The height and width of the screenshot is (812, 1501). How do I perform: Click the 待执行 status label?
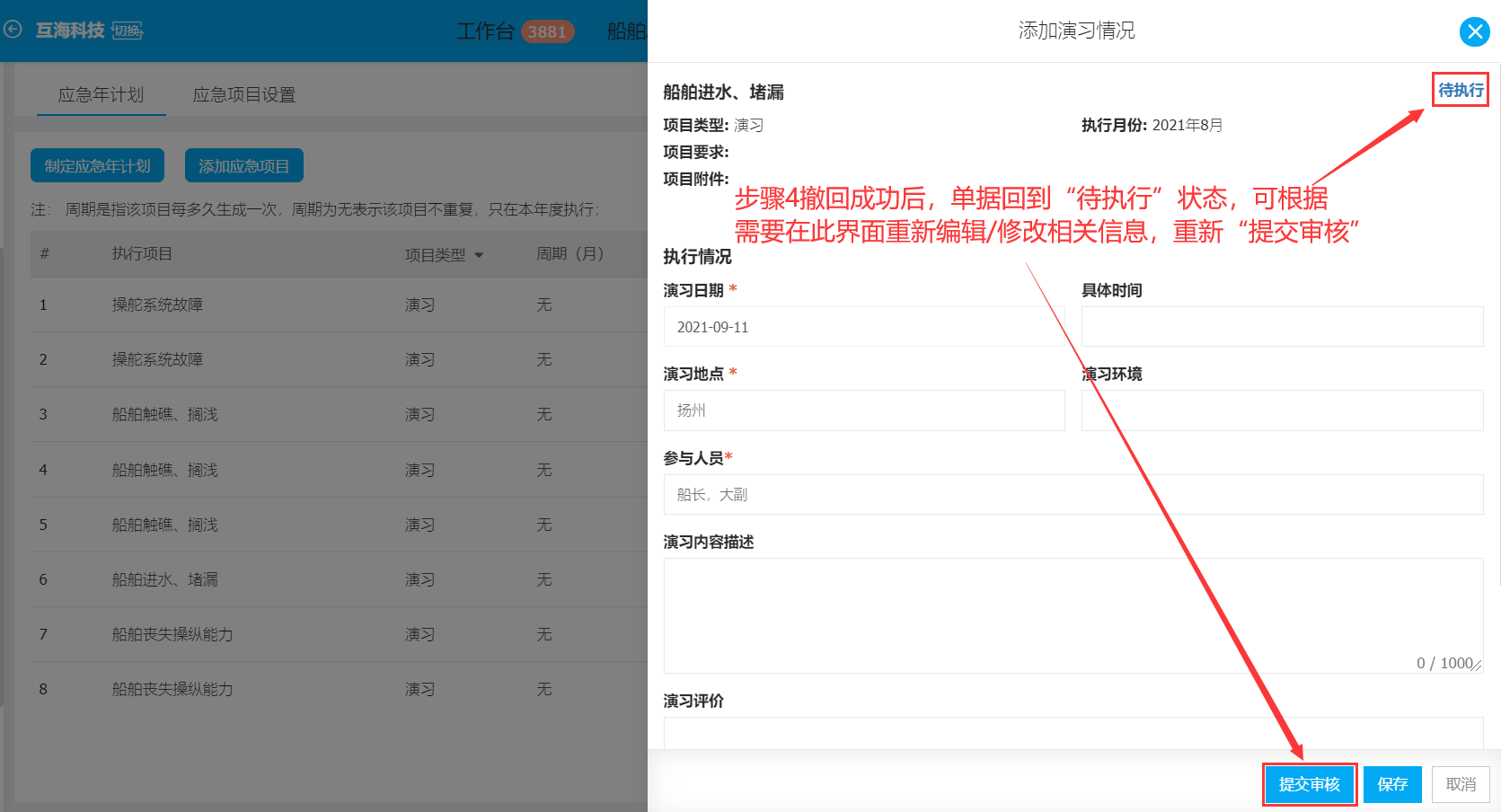pyautogui.click(x=1461, y=90)
